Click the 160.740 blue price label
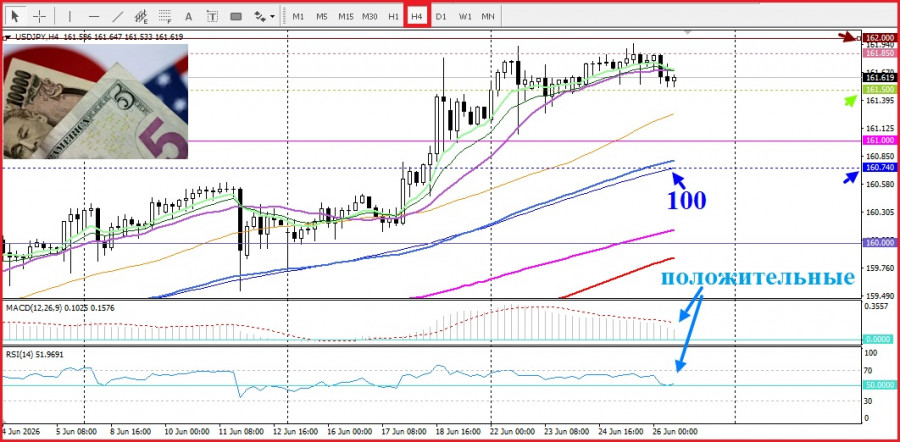This screenshot has width=900, height=442. coord(879,168)
